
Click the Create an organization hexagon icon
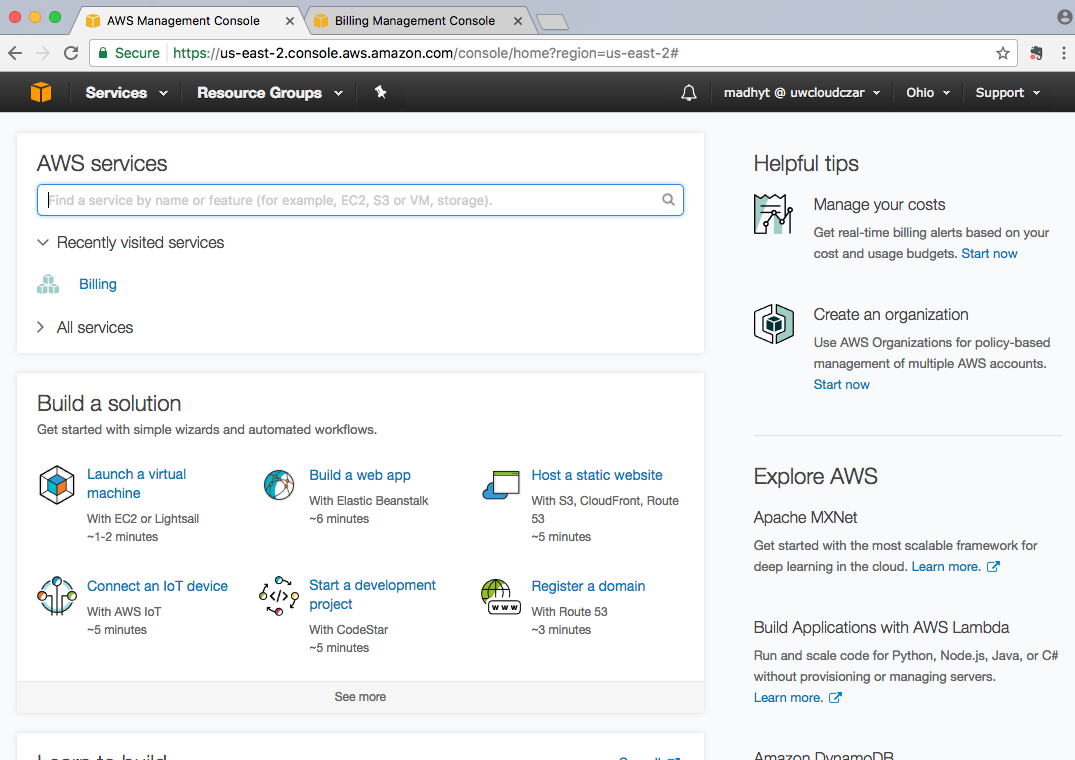pyautogui.click(x=773, y=323)
